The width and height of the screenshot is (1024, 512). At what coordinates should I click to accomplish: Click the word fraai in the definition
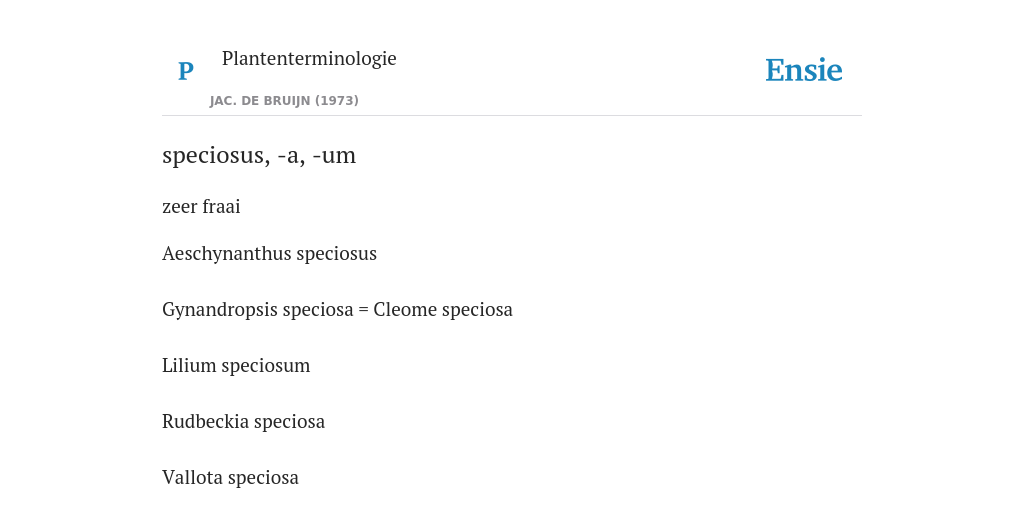pos(221,206)
